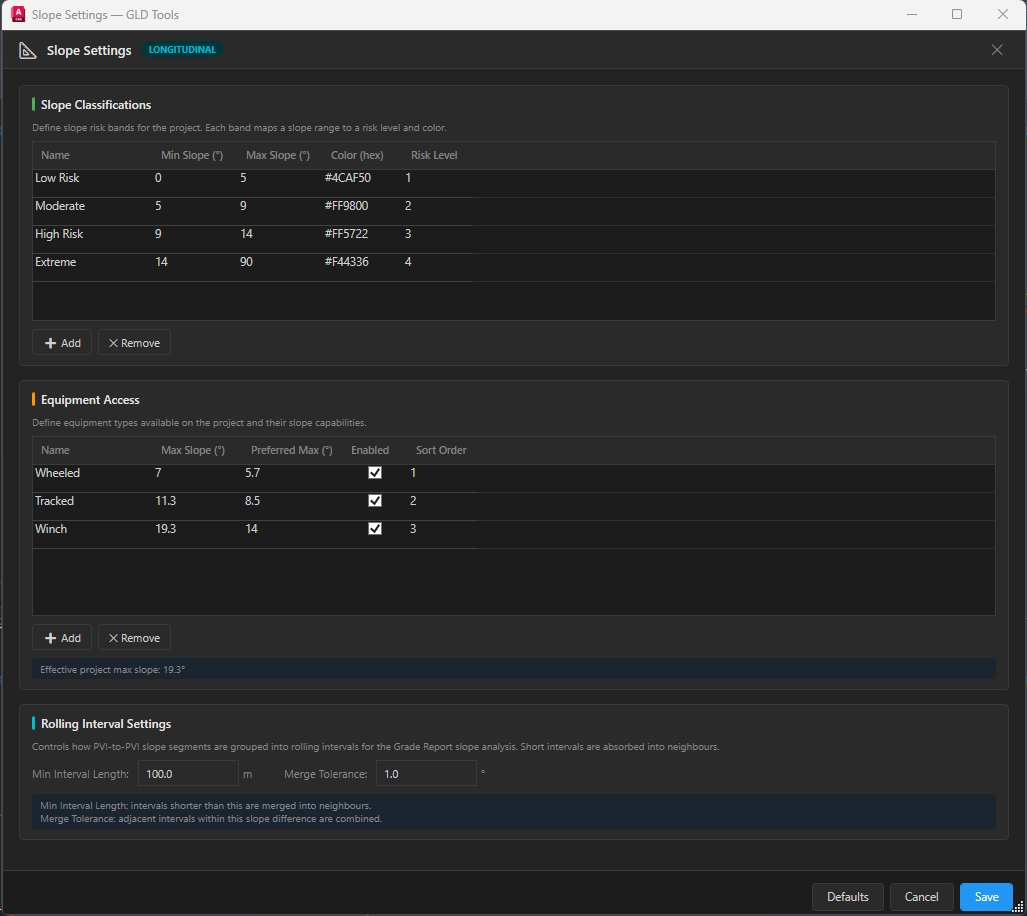Add a new slope classification band
This screenshot has height=916, width=1027.
62,343
